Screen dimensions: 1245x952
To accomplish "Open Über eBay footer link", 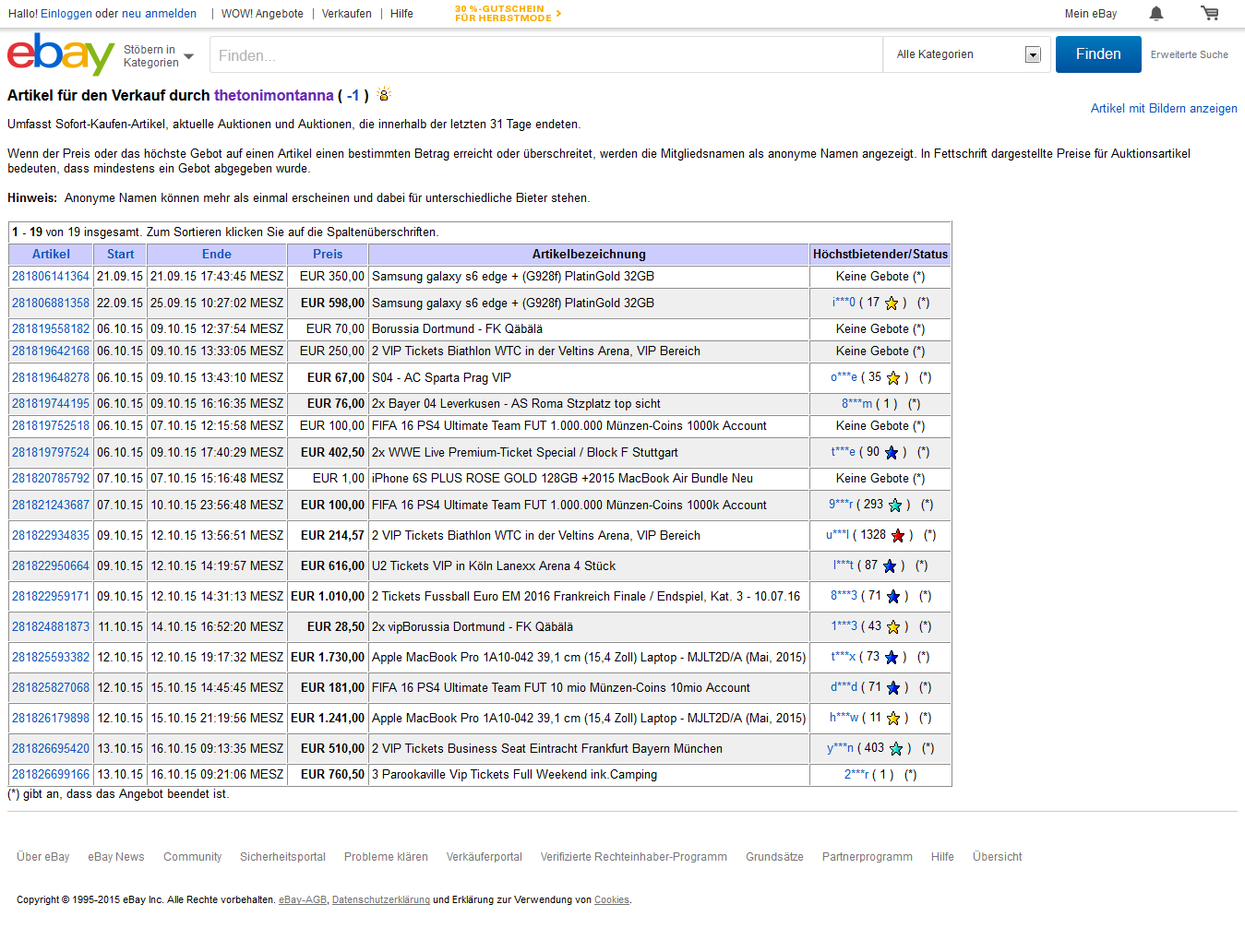I will click(x=43, y=857).
